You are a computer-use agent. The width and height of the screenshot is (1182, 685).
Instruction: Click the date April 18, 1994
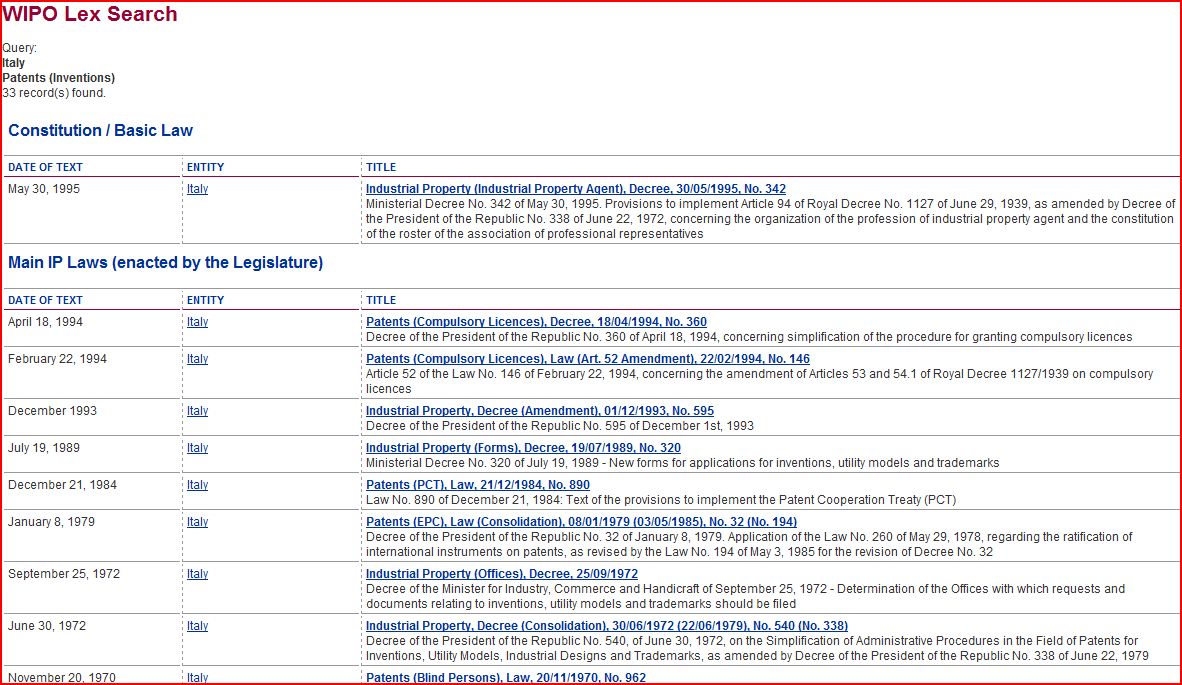pyautogui.click(x=45, y=322)
